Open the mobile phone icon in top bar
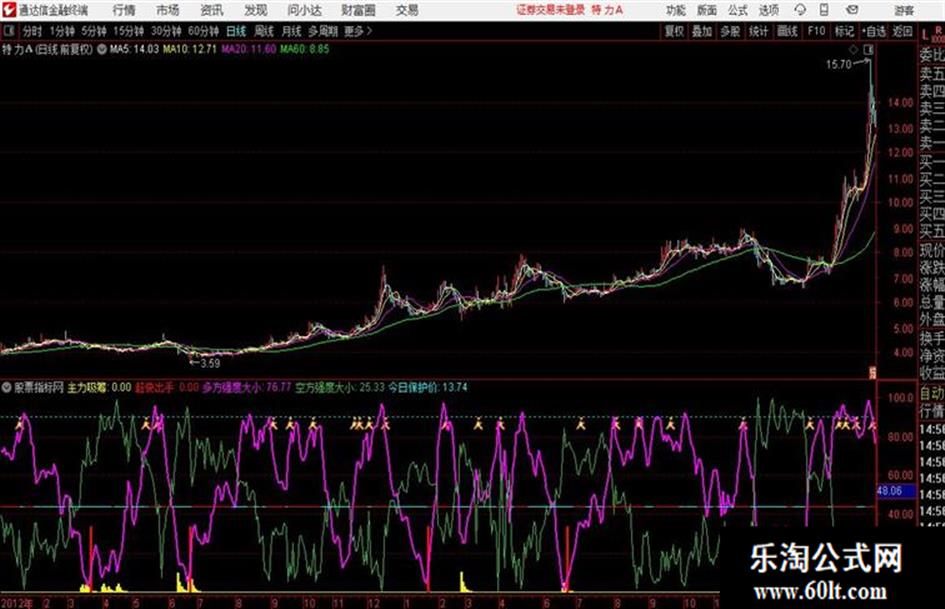Image resolution: width=945 pixels, height=609 pixels. [824, 10]
